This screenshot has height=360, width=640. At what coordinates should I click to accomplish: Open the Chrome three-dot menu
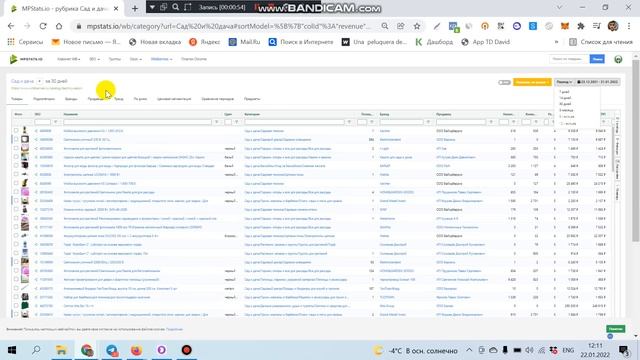coord(629,26)
